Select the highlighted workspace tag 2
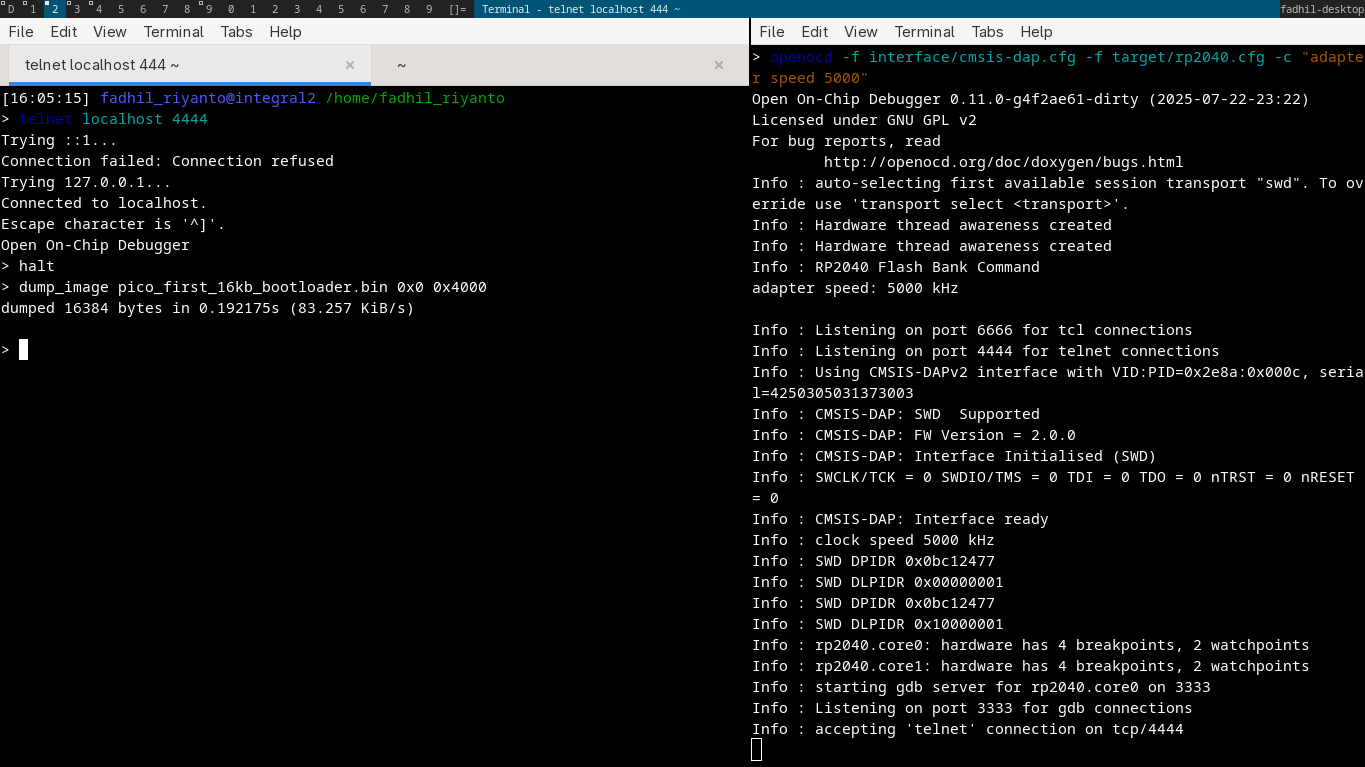 (55, 9)
